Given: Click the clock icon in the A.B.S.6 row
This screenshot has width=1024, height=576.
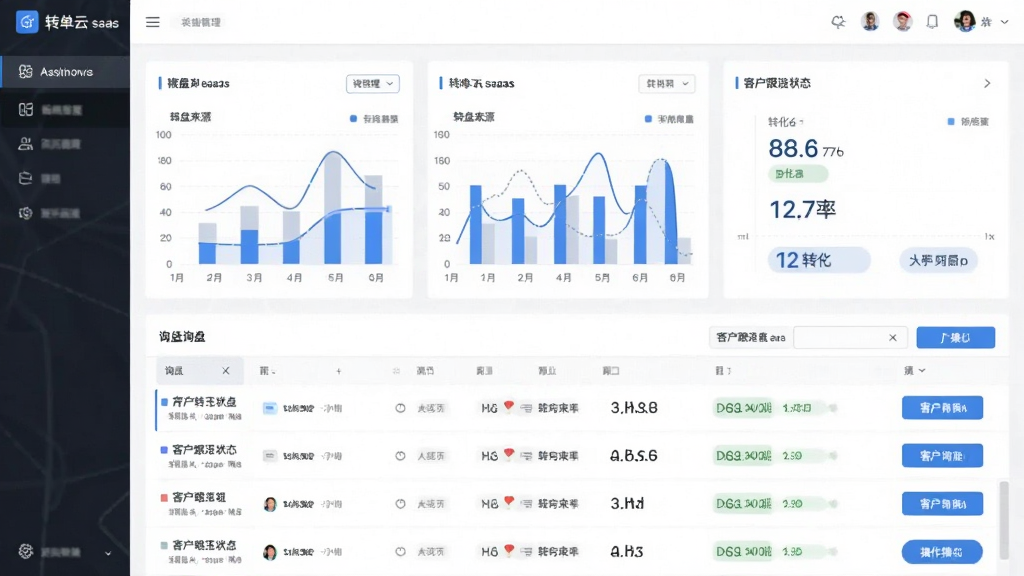Looking at the screenshot, I should pyautogui.click(x=400, y=456).
